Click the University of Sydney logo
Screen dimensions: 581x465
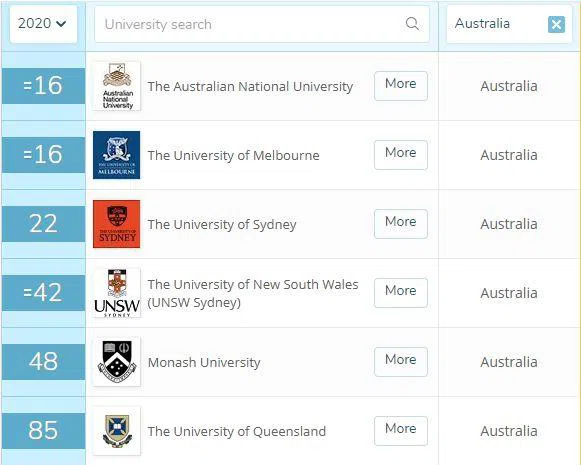117,224
